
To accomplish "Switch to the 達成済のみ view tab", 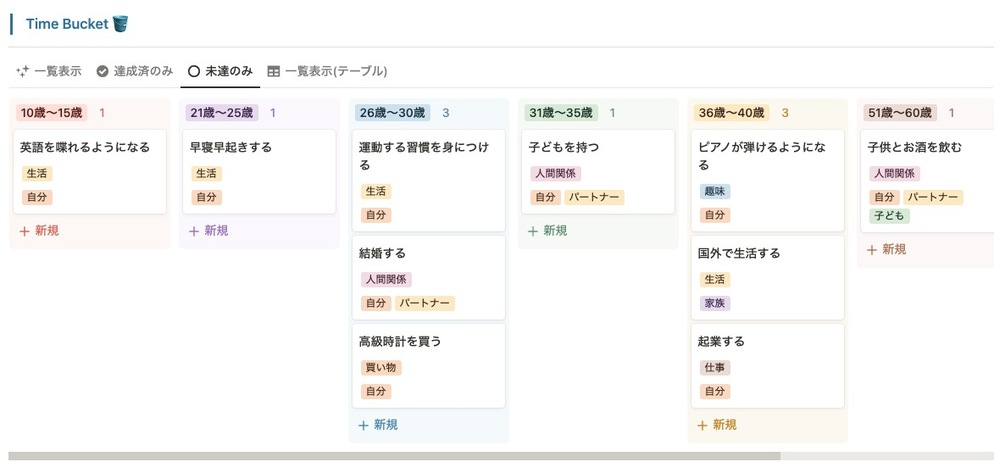I will point(135,72).
